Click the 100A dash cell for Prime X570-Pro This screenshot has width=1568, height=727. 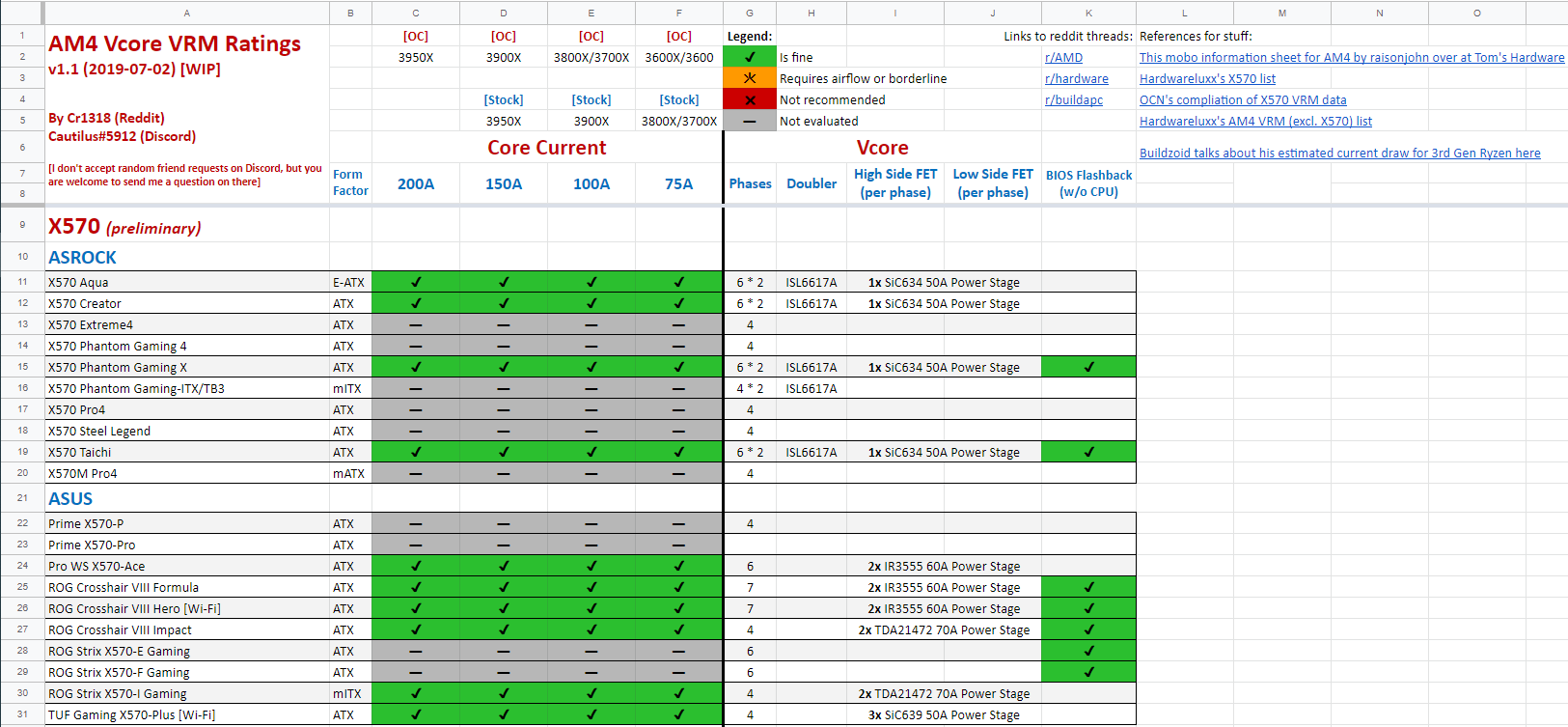click(591, 545)
